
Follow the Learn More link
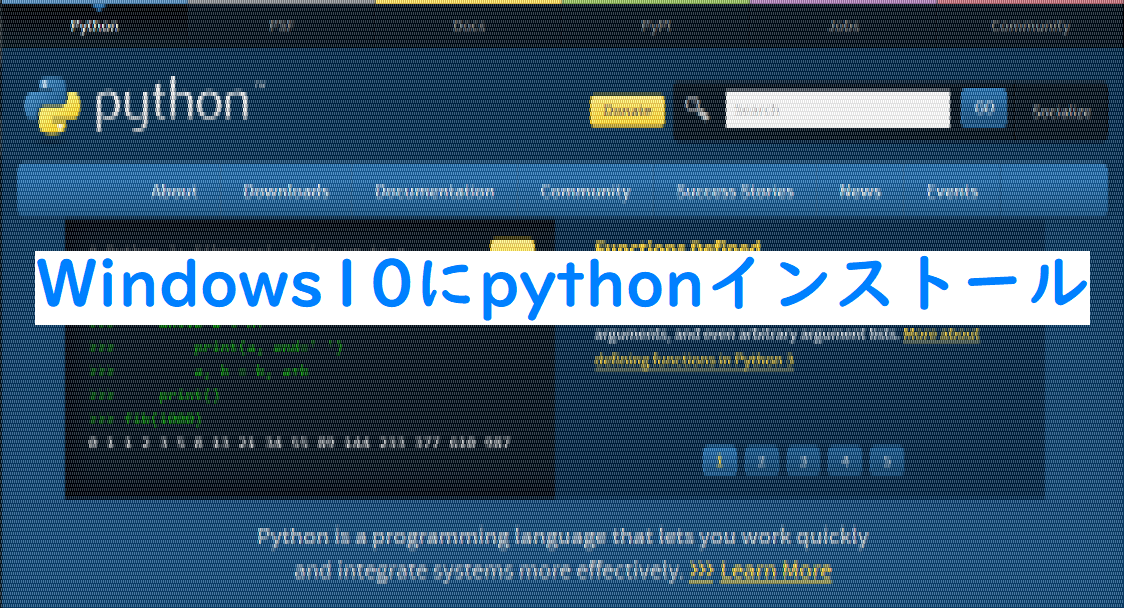[775, 572]
